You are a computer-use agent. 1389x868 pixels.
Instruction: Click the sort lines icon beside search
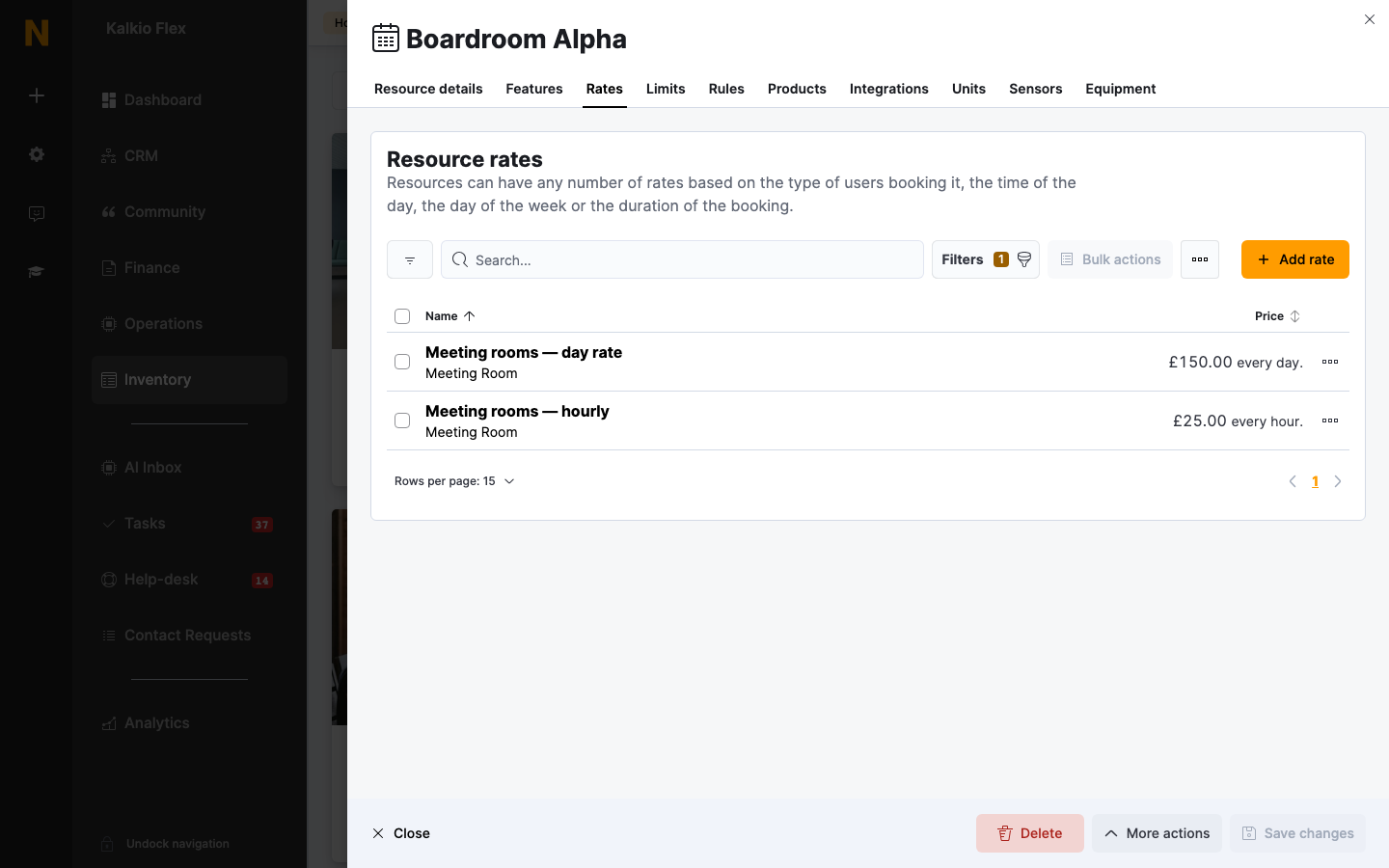[410, 259]
